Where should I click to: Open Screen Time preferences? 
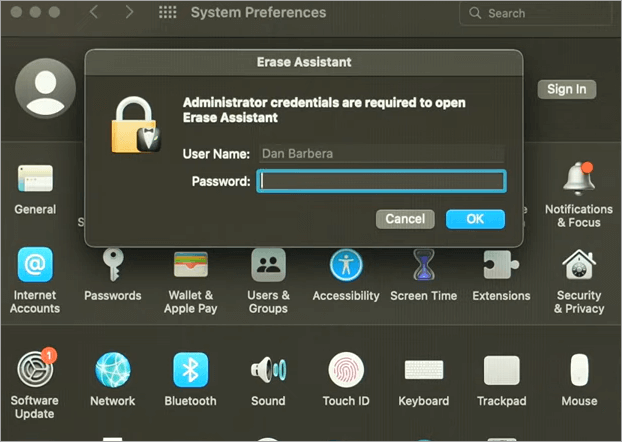tap(424, 265)
